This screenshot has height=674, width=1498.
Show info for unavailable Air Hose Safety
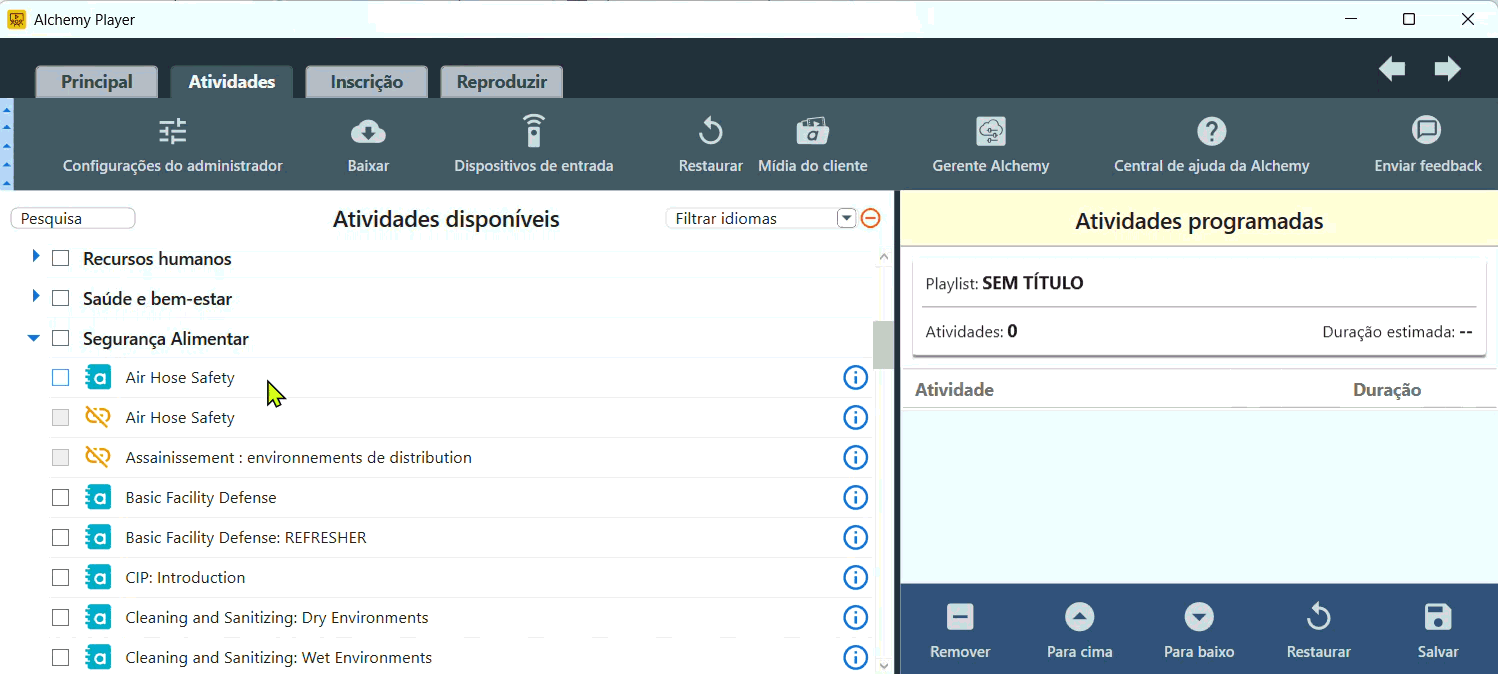(855, 417)
